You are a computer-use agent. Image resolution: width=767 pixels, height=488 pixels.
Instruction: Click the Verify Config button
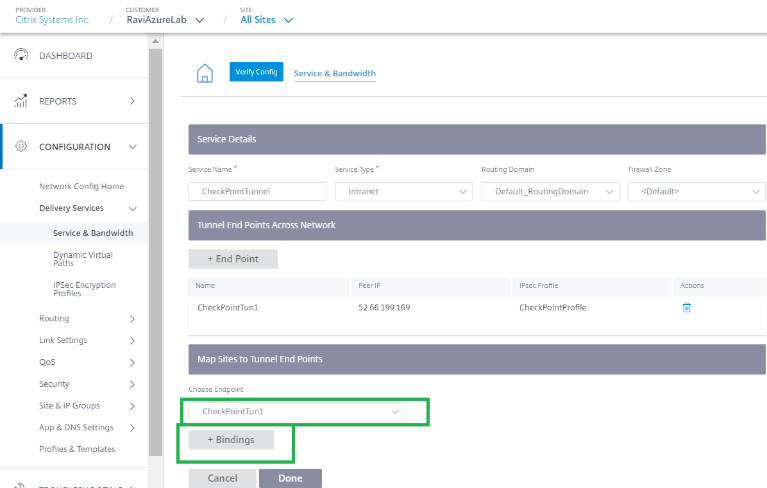[x=256, y=72]
